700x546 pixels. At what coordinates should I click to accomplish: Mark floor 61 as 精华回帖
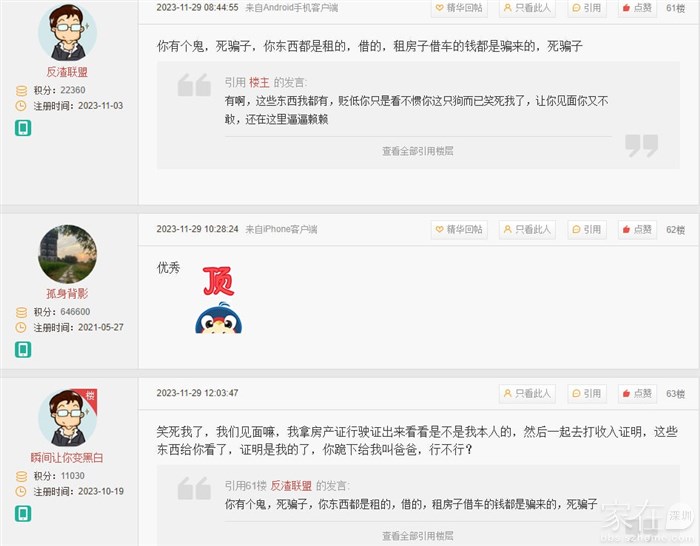[x=459, y=8]
